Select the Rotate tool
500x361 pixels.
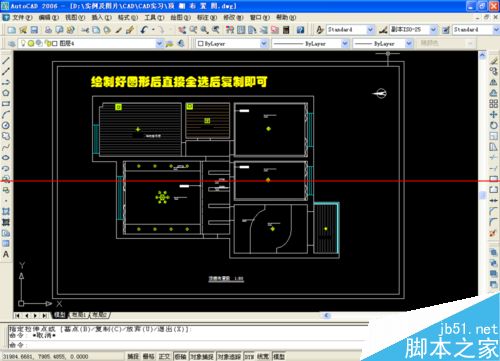point(494,125)
